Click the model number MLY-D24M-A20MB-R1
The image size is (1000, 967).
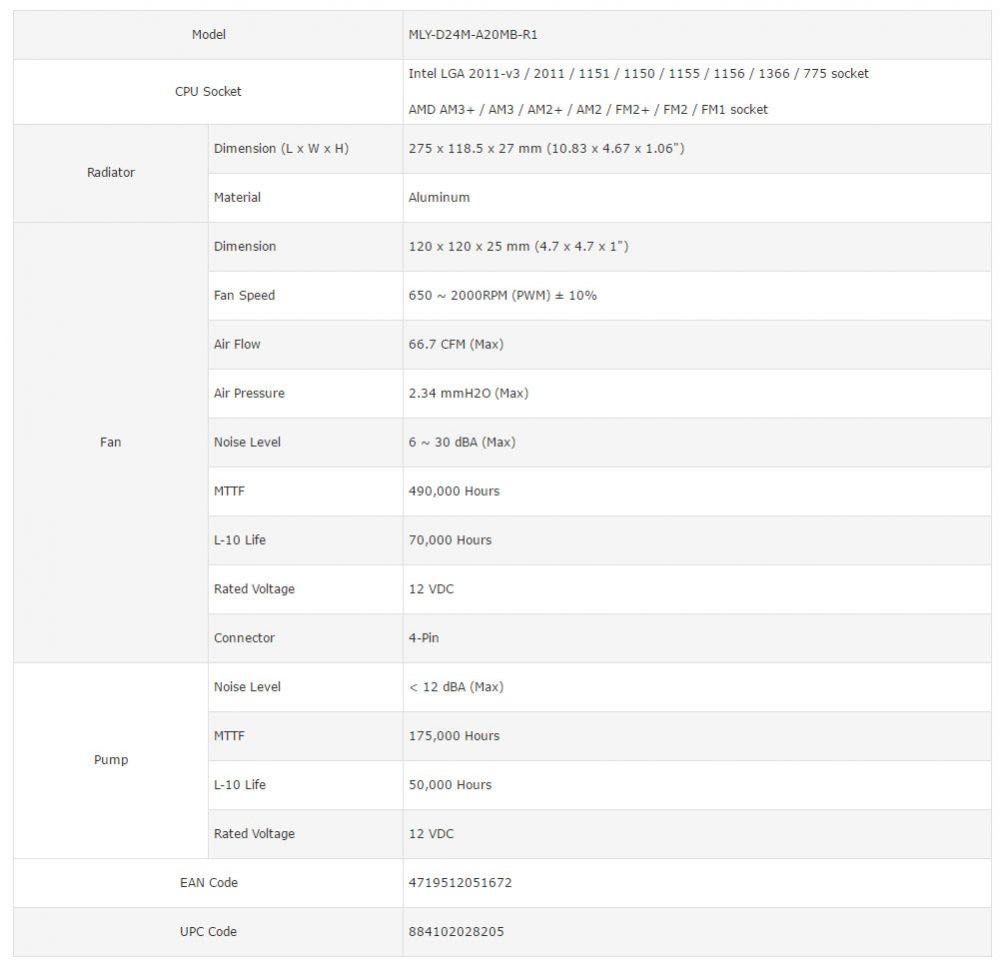[473, 34]
